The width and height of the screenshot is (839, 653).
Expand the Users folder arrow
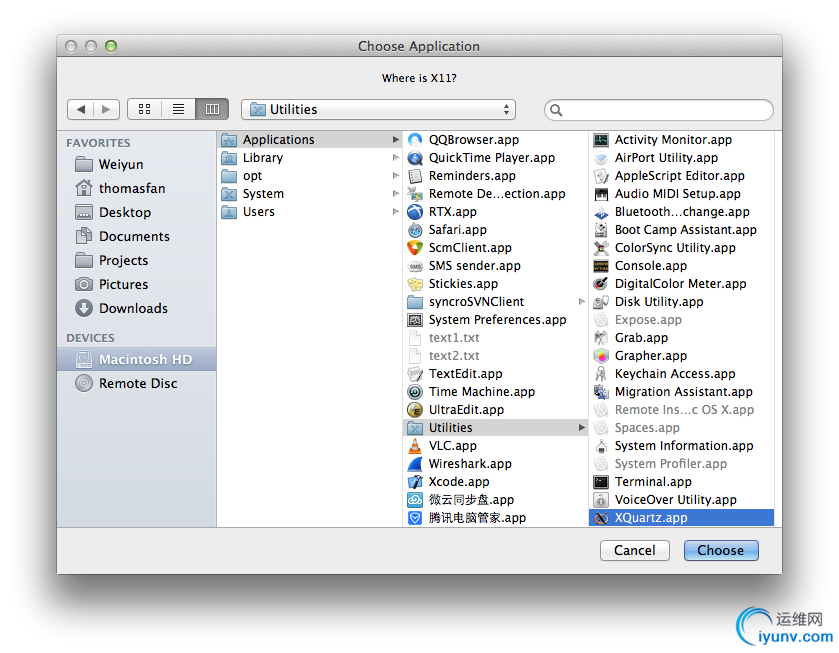395,212
